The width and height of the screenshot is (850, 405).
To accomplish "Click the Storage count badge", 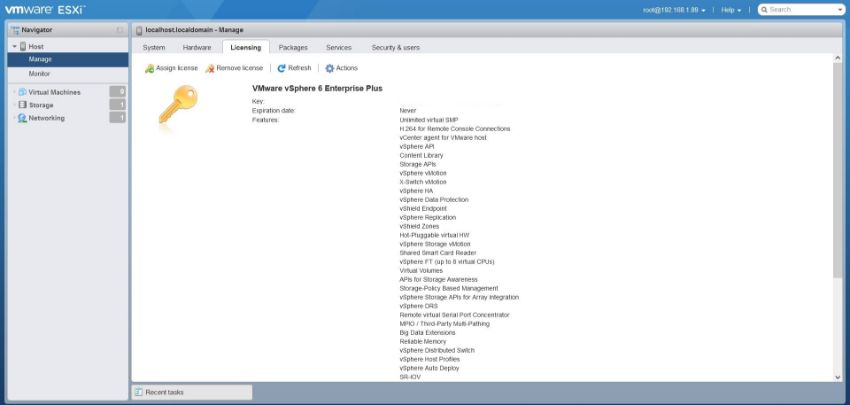I will point(118,105).
